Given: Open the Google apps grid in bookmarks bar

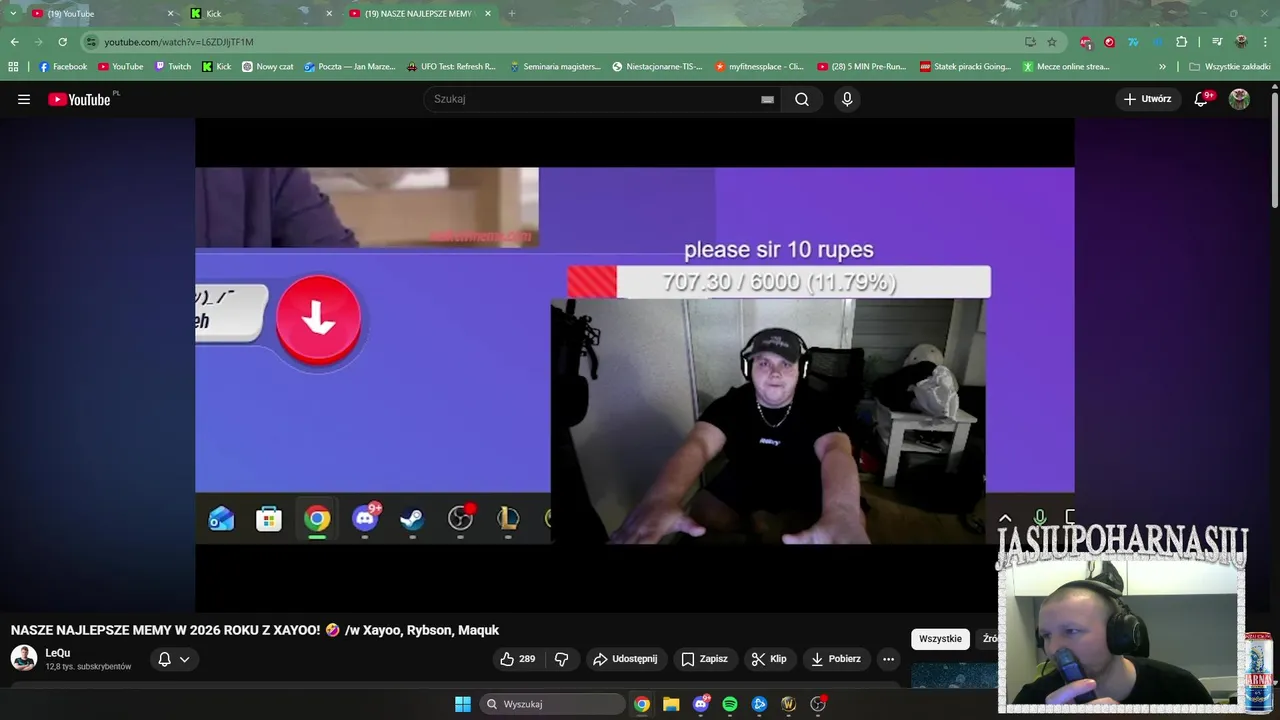Looking at the screenshot, I should click(x=13, y=67).
